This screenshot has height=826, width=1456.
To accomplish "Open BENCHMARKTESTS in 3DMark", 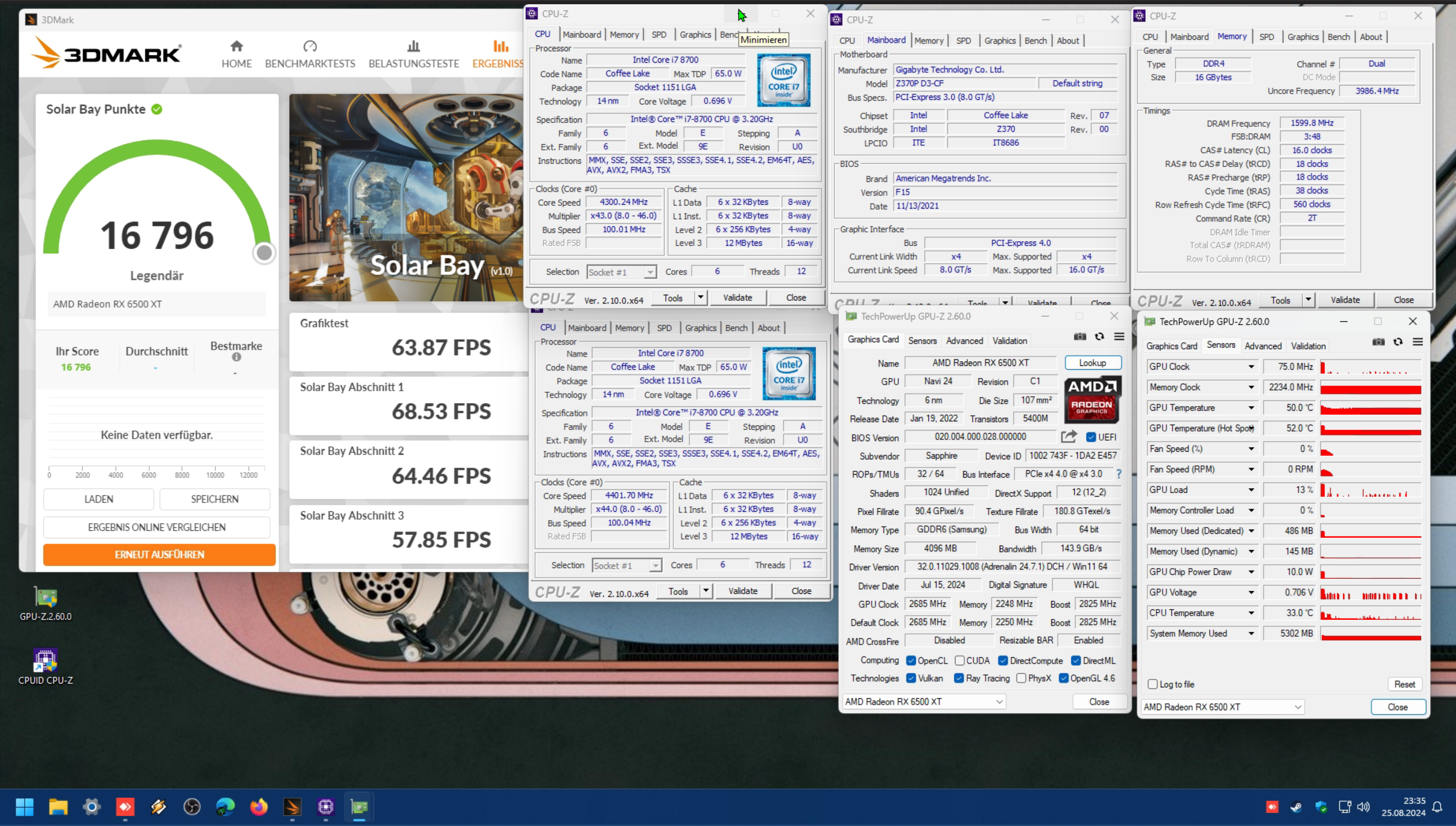I will [x=310, y=55].
